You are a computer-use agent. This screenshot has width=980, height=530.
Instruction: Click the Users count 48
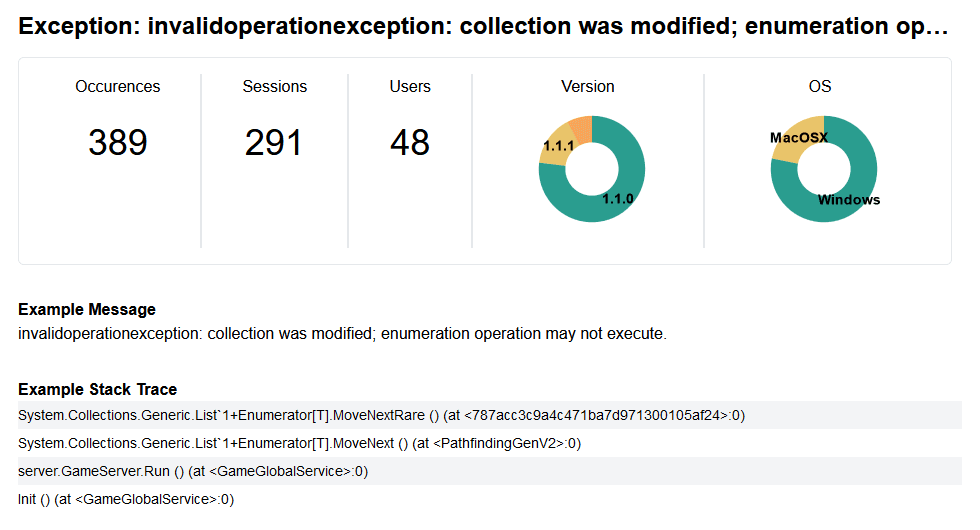(410, 143)
